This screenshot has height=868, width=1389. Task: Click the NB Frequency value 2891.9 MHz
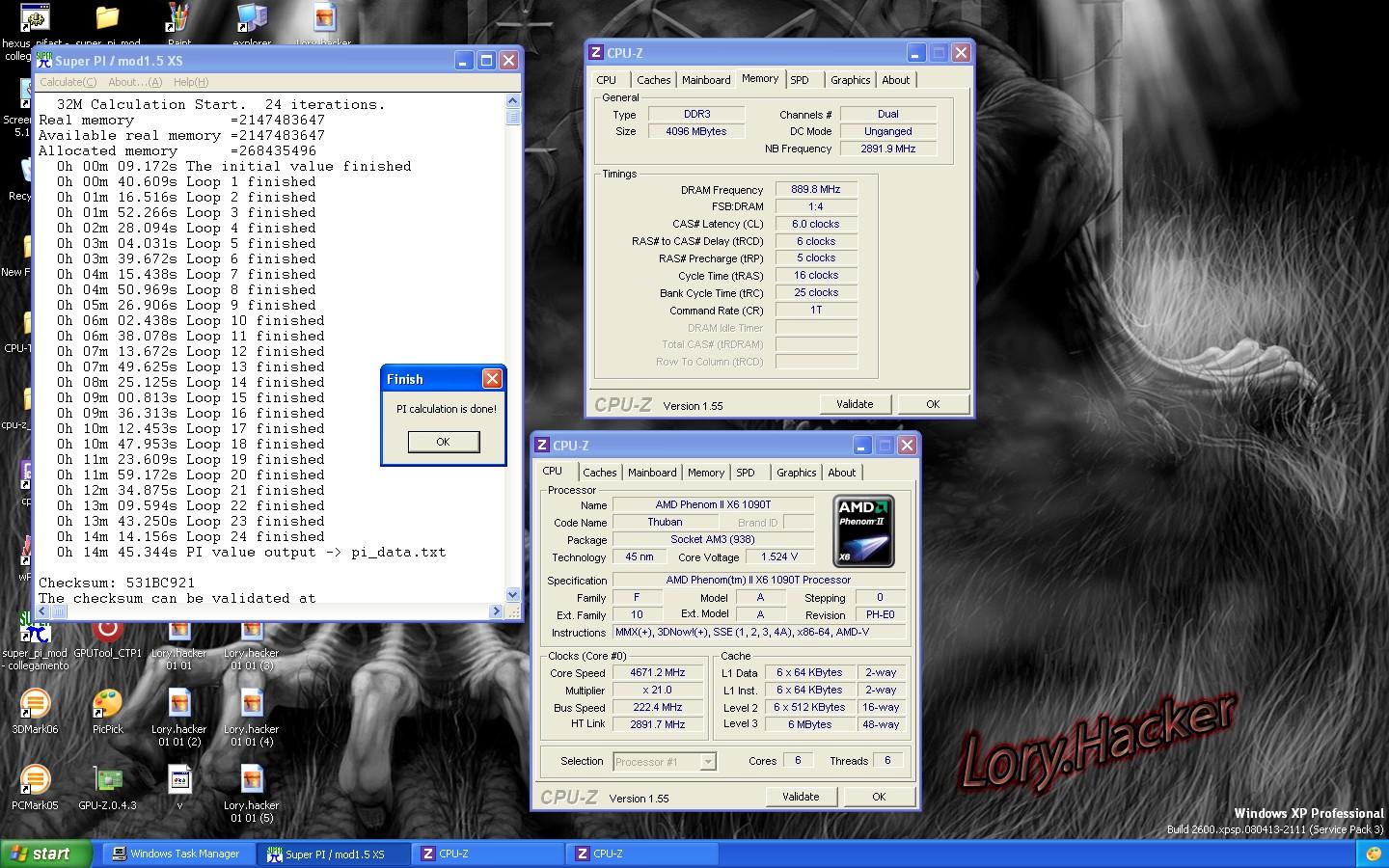[888, 149]
